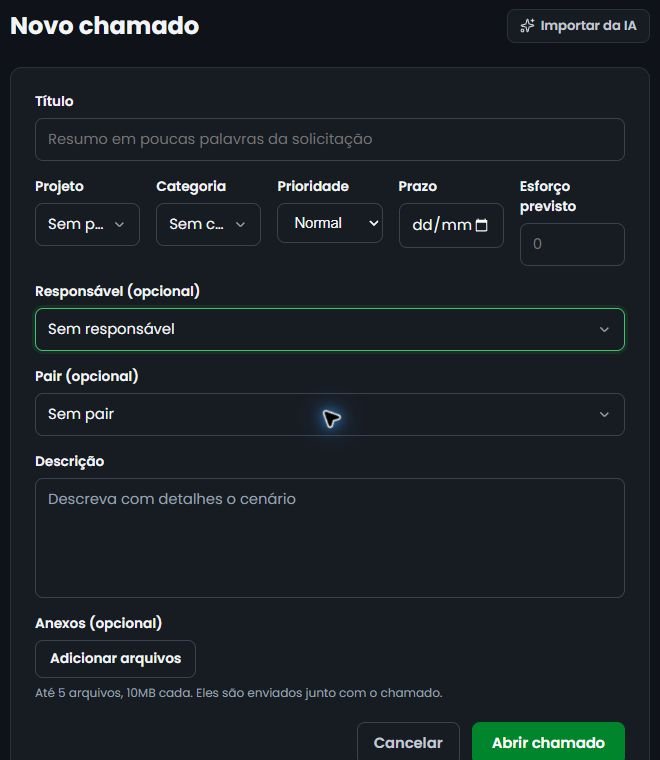660x760 pixels.
Task: Click inside the Descrição text area
Action: tap(330, 538)
